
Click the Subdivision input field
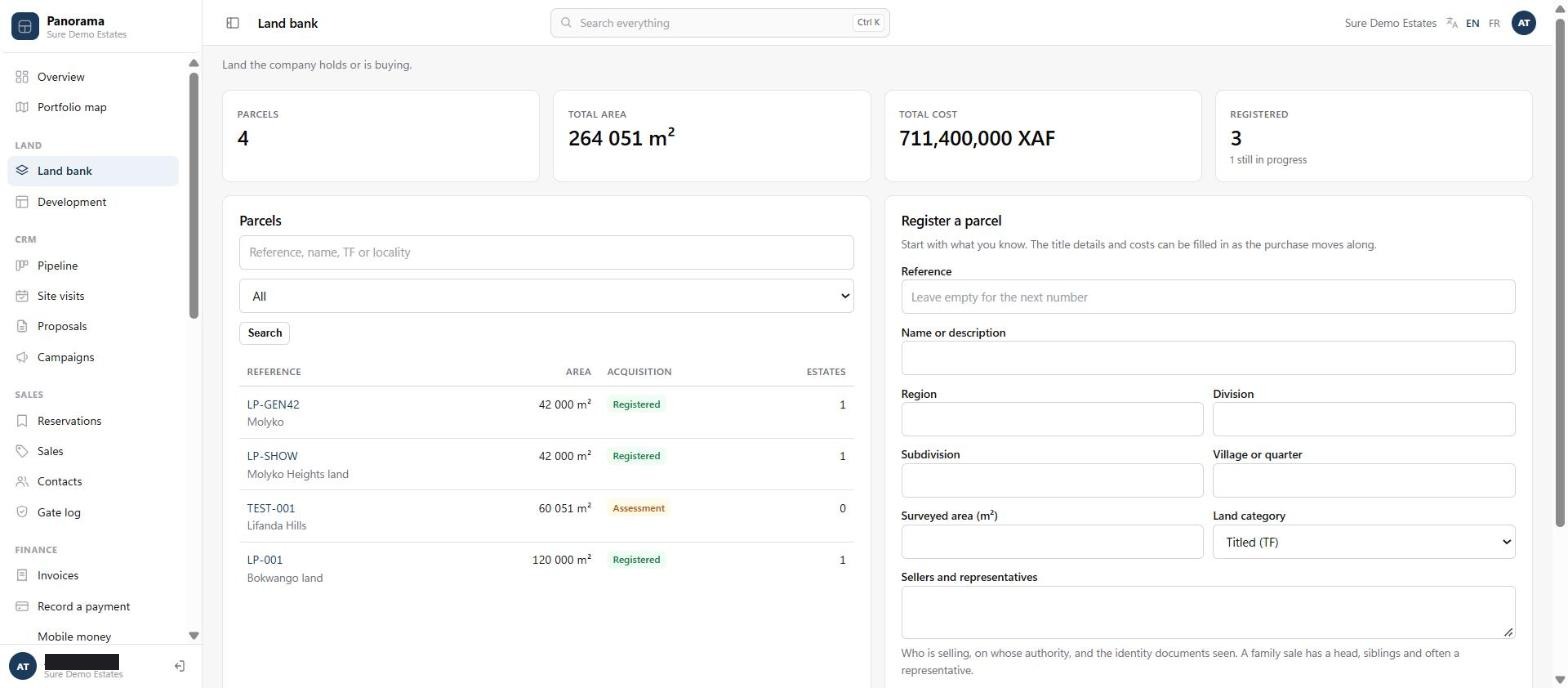point(1052,480)
